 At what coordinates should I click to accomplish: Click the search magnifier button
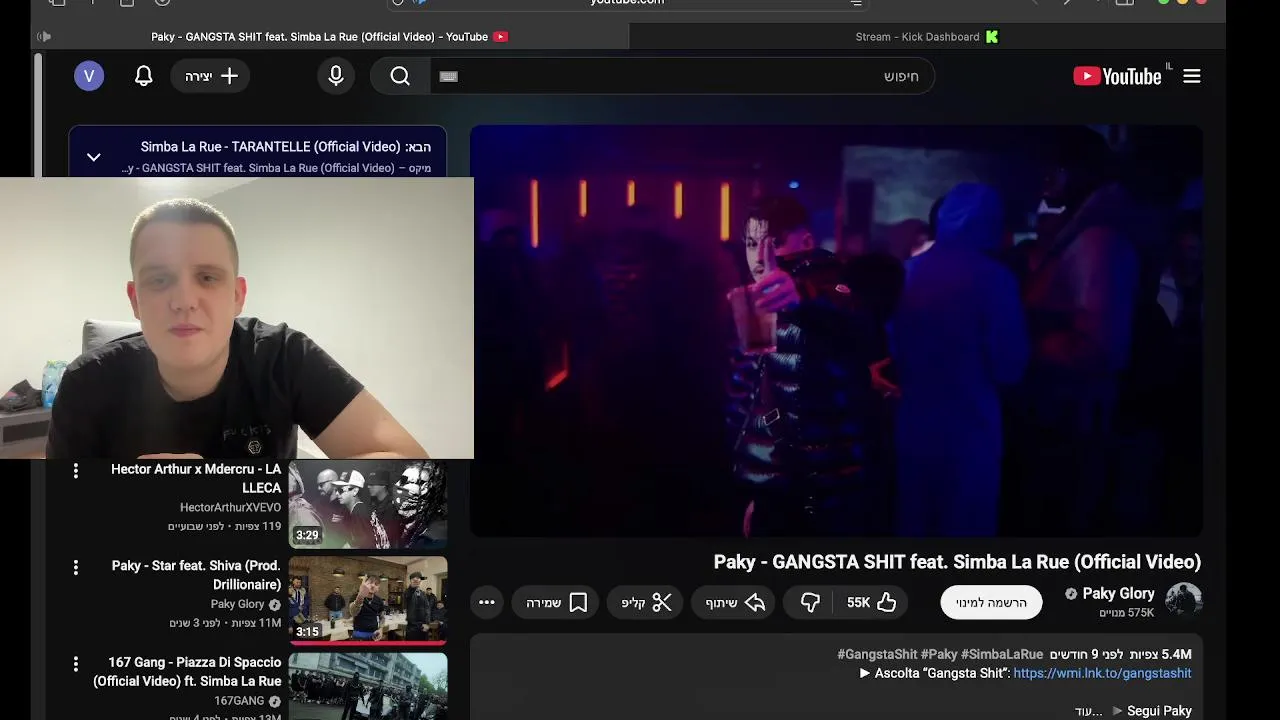coord(400,76)
